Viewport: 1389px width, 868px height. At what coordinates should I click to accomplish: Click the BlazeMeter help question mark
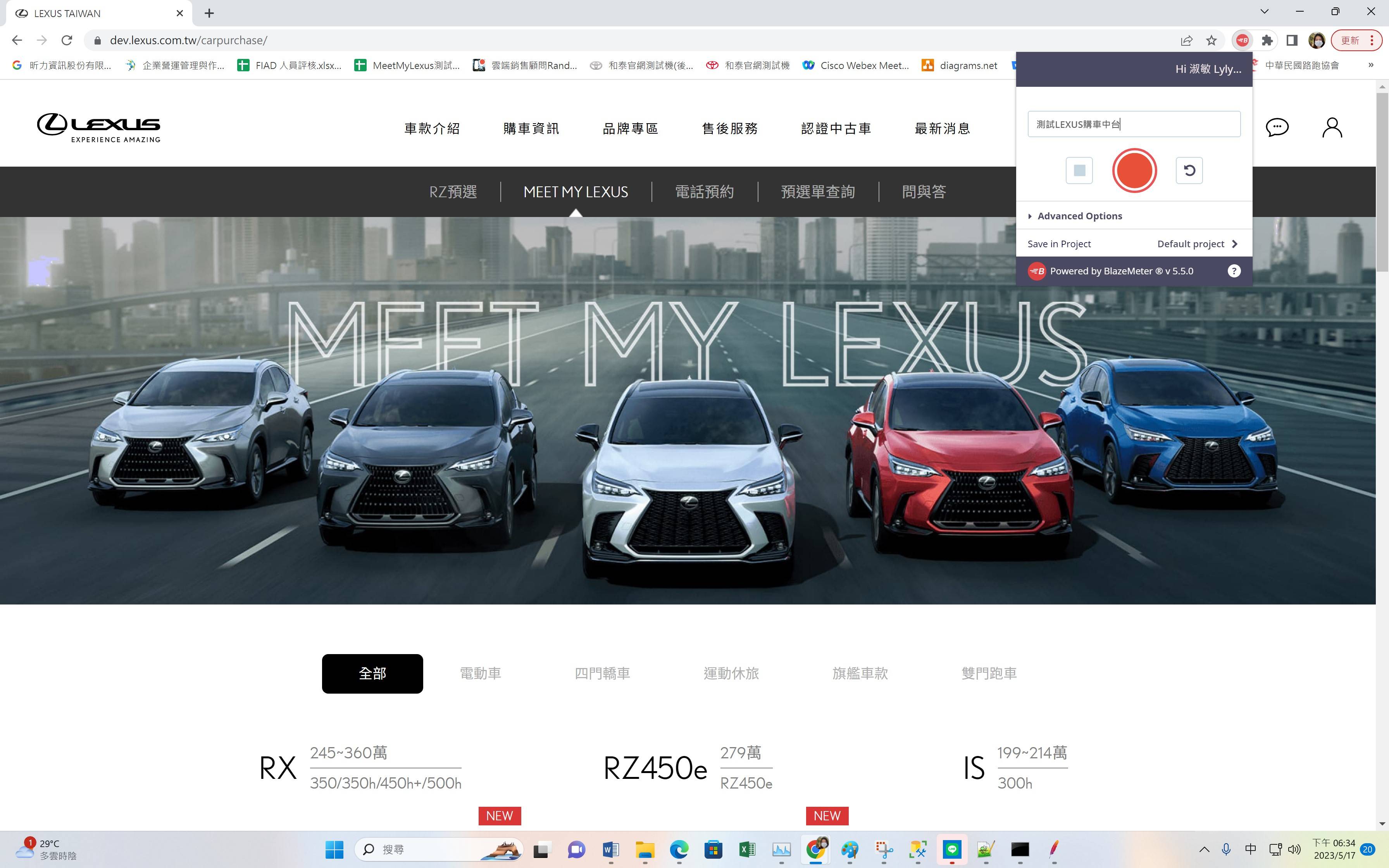1234,271
